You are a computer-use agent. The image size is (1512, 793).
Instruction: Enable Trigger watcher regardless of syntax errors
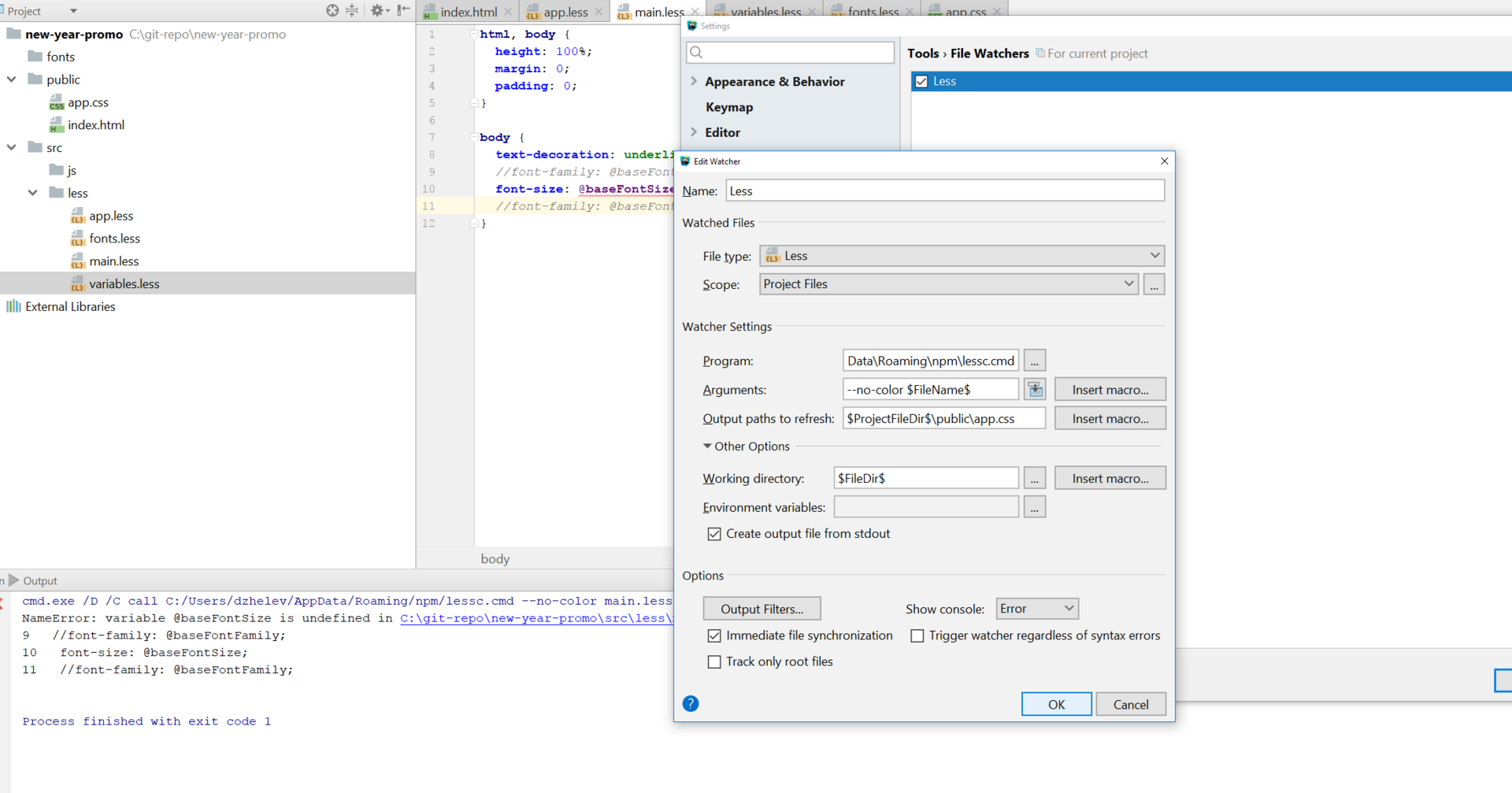pyautogui.click(x=917, y=636)
